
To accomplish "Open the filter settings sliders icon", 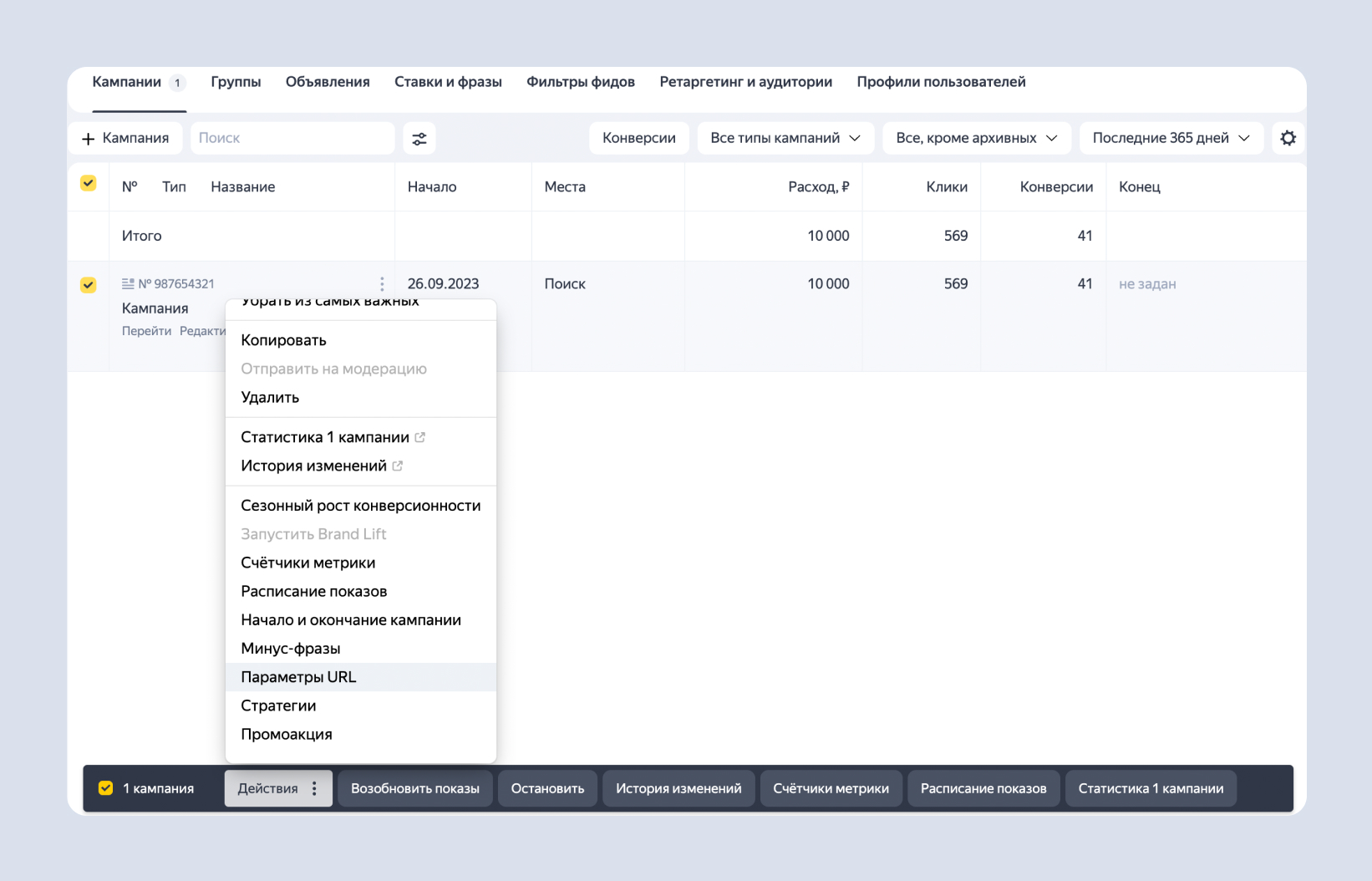I will [419, 139].
